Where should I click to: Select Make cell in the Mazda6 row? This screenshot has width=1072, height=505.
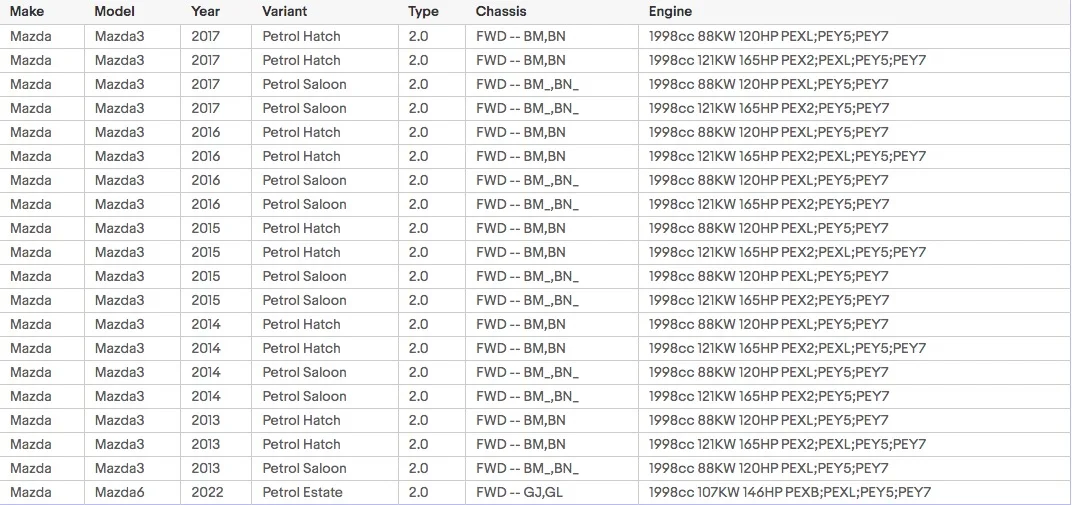[x=42, y=492]
